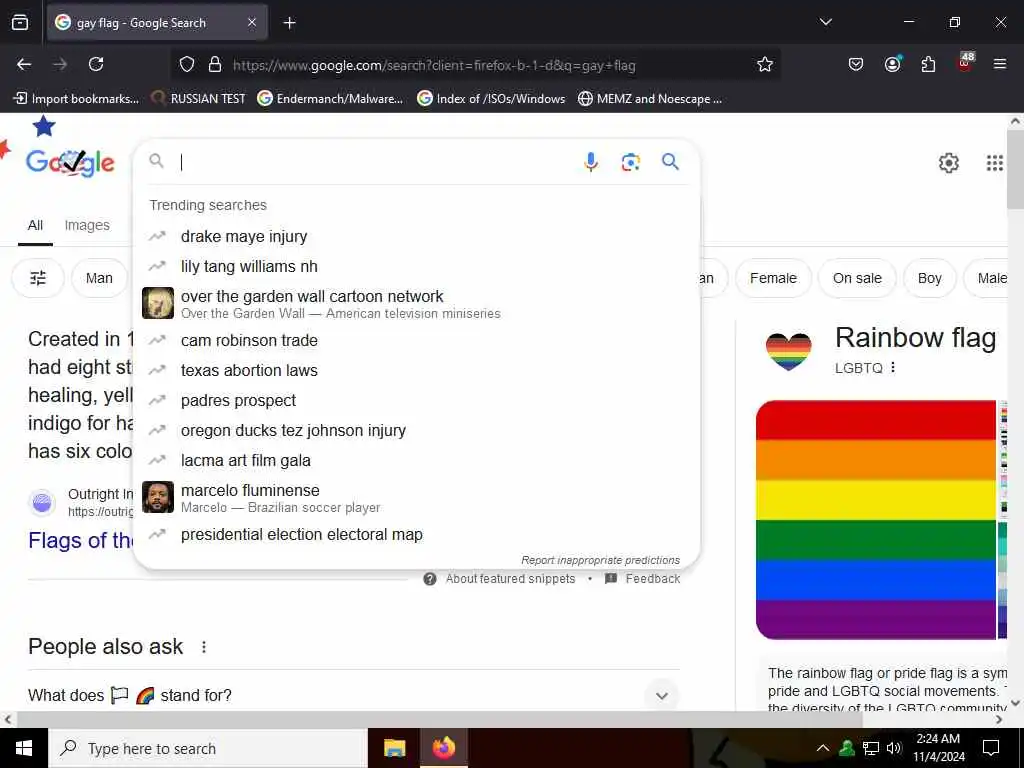Viewport: 1024px width, 768px height.
Task: Open the MEMZ and Noescape bookmark
Action: pos(650,99)
